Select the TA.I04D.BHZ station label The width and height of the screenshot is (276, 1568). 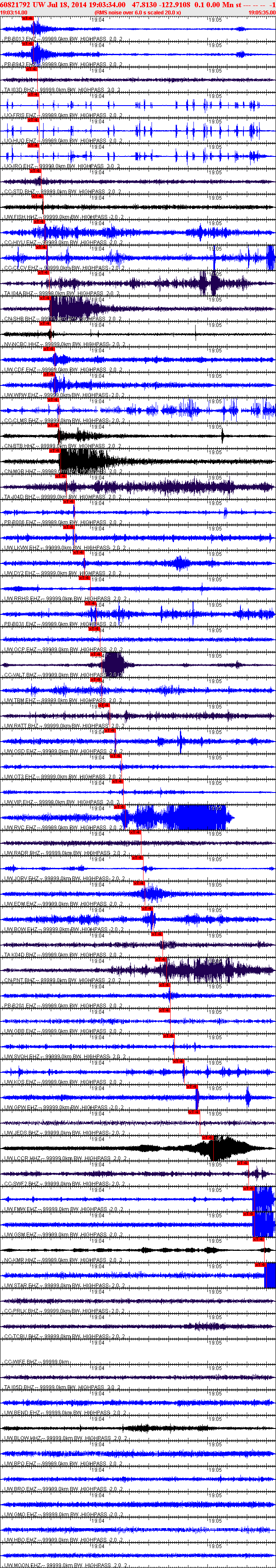[63, 497]
